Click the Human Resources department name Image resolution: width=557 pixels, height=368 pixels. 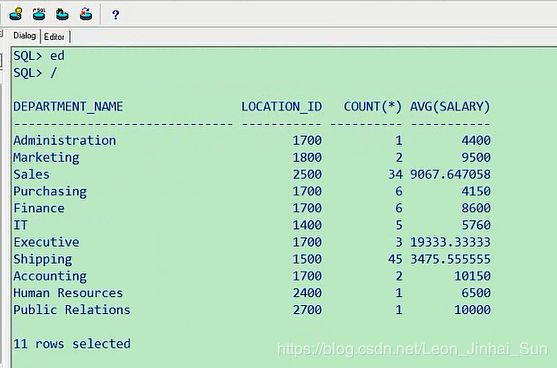68,293
